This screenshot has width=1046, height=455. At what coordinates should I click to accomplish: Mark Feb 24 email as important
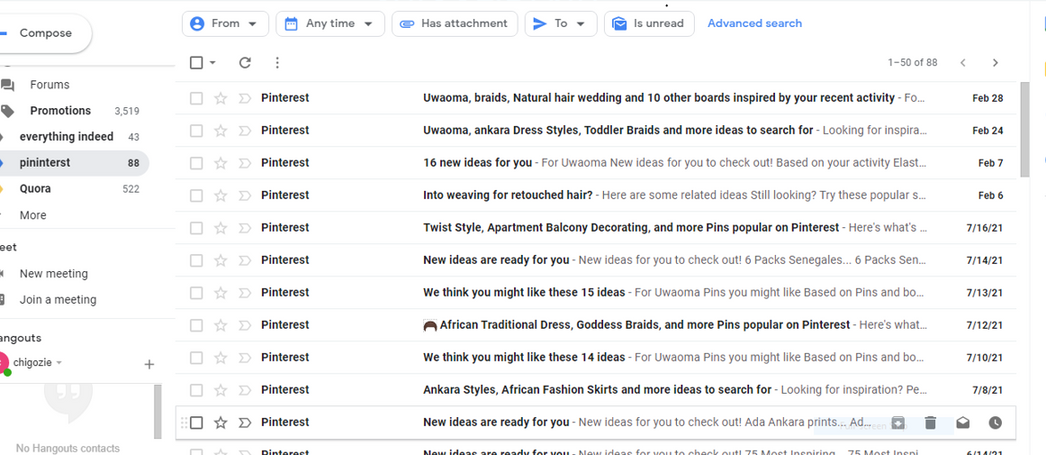coord(245,131)
